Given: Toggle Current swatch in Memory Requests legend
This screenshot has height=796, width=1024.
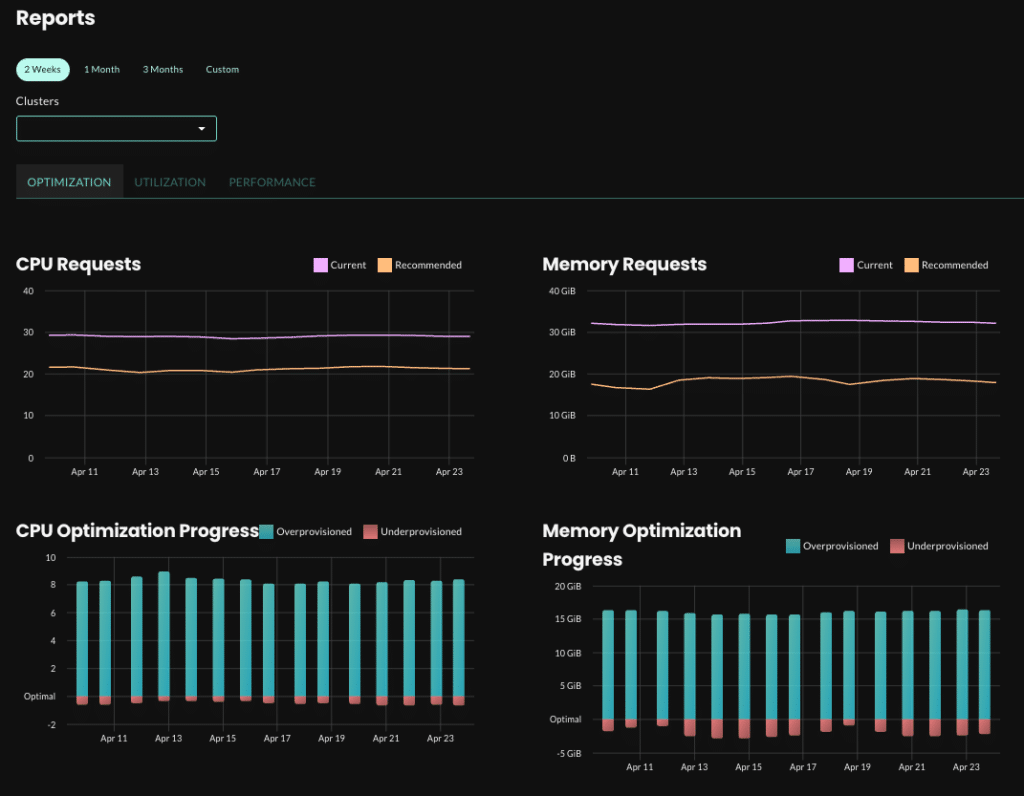Looking at the screenshot, I should (x=846, y=265).
